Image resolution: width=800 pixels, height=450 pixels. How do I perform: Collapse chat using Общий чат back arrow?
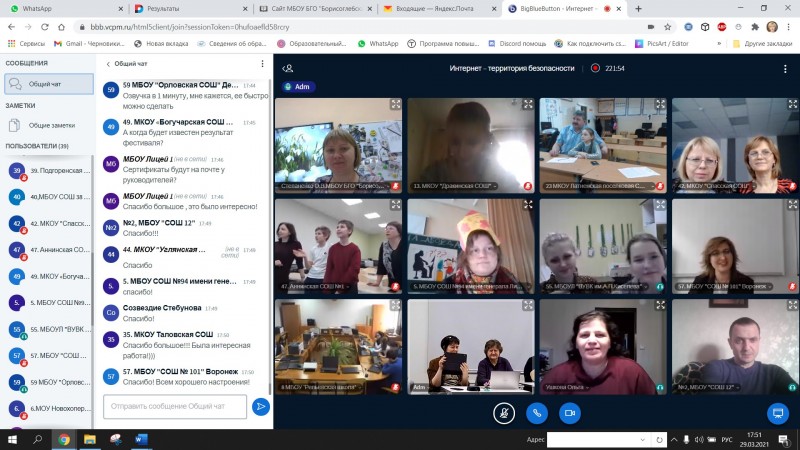coord(108,63)
